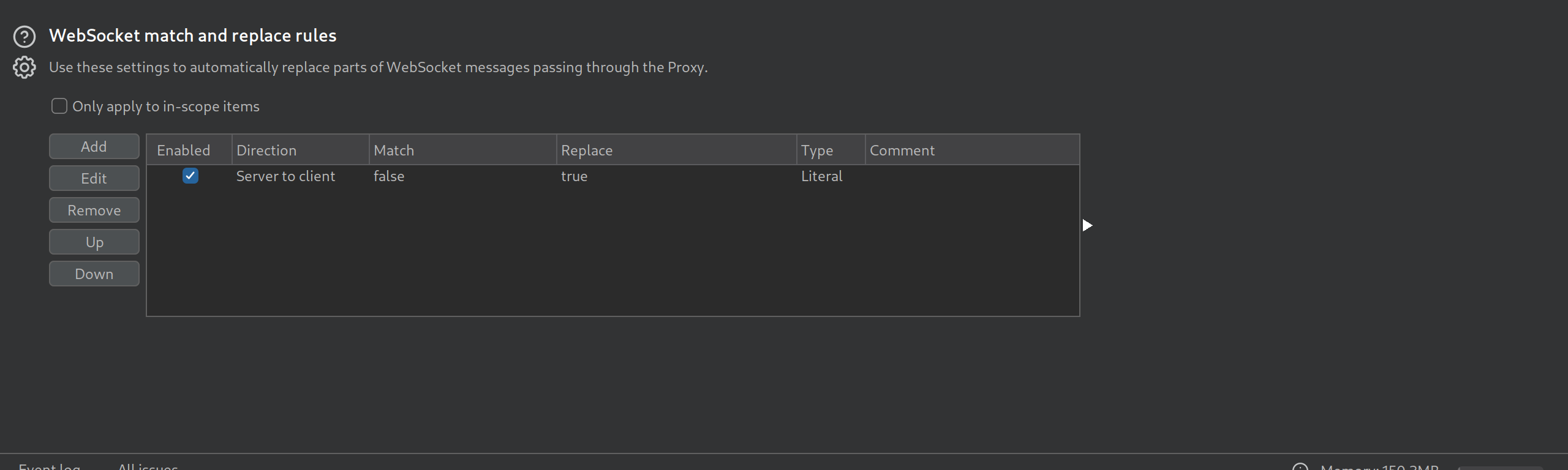Sort rules by the Enabled column
Viewport: 1568px width, 470px height.
183,151
